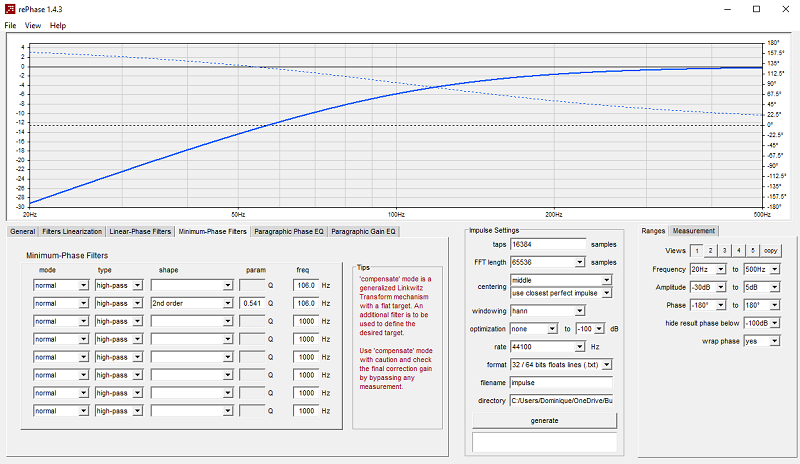The height and width of the screenshot is (464, 800).
Task: Click the taps field showing 16384
Action: coord(548,245)
